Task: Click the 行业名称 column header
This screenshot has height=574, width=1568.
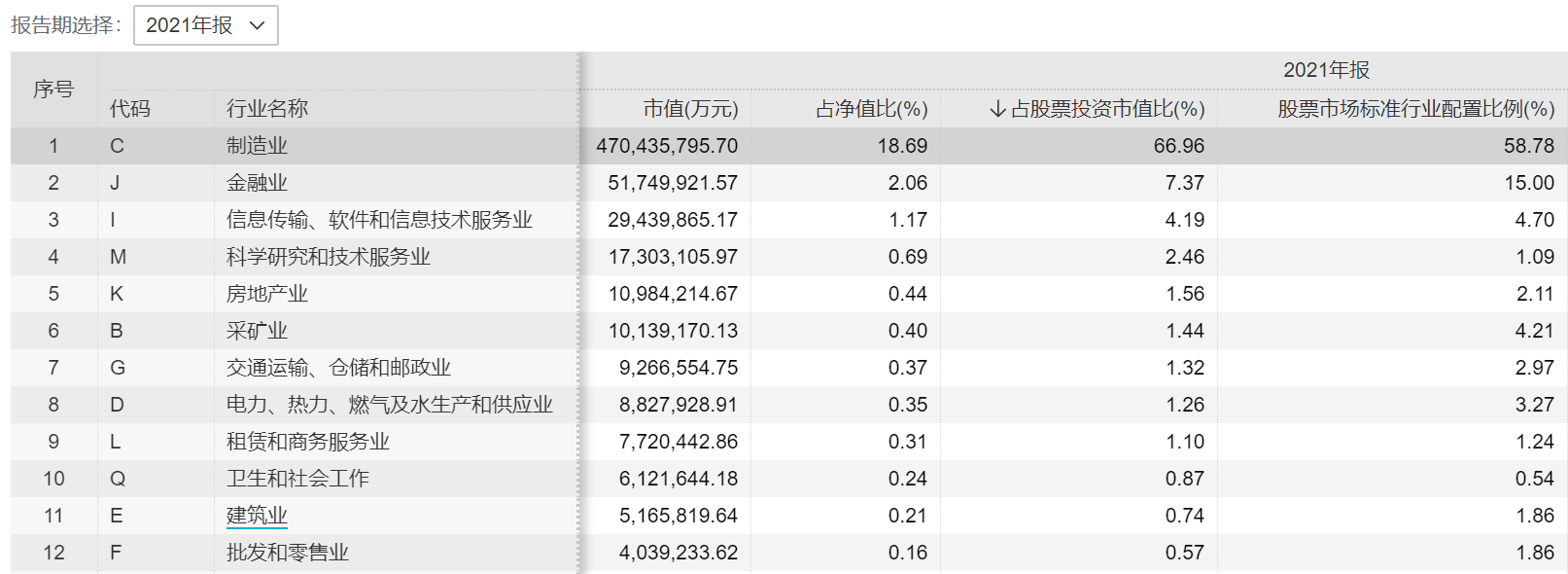Action: [x=266, y=109]
